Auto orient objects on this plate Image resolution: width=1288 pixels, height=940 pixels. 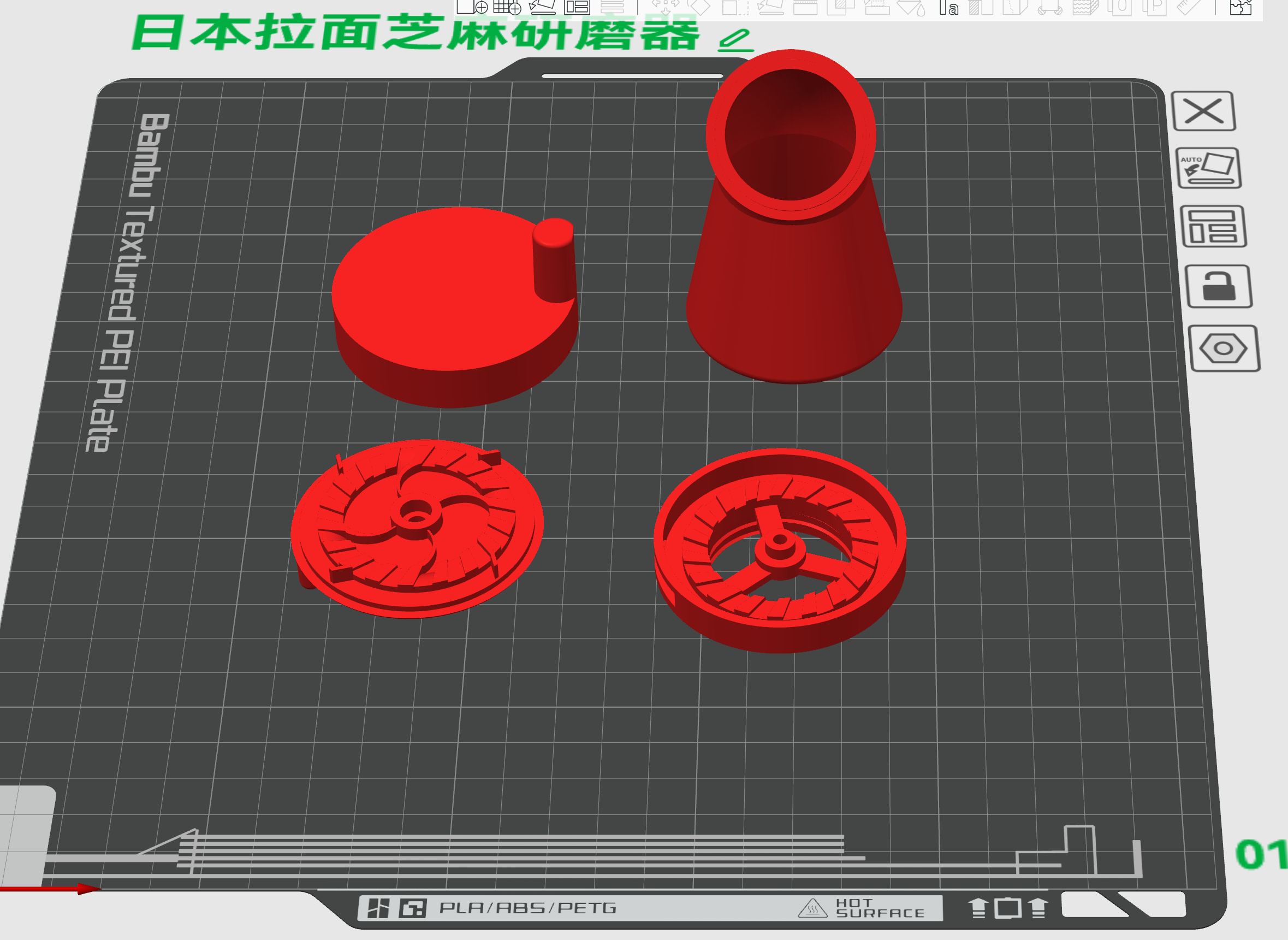pos(1208,168)
